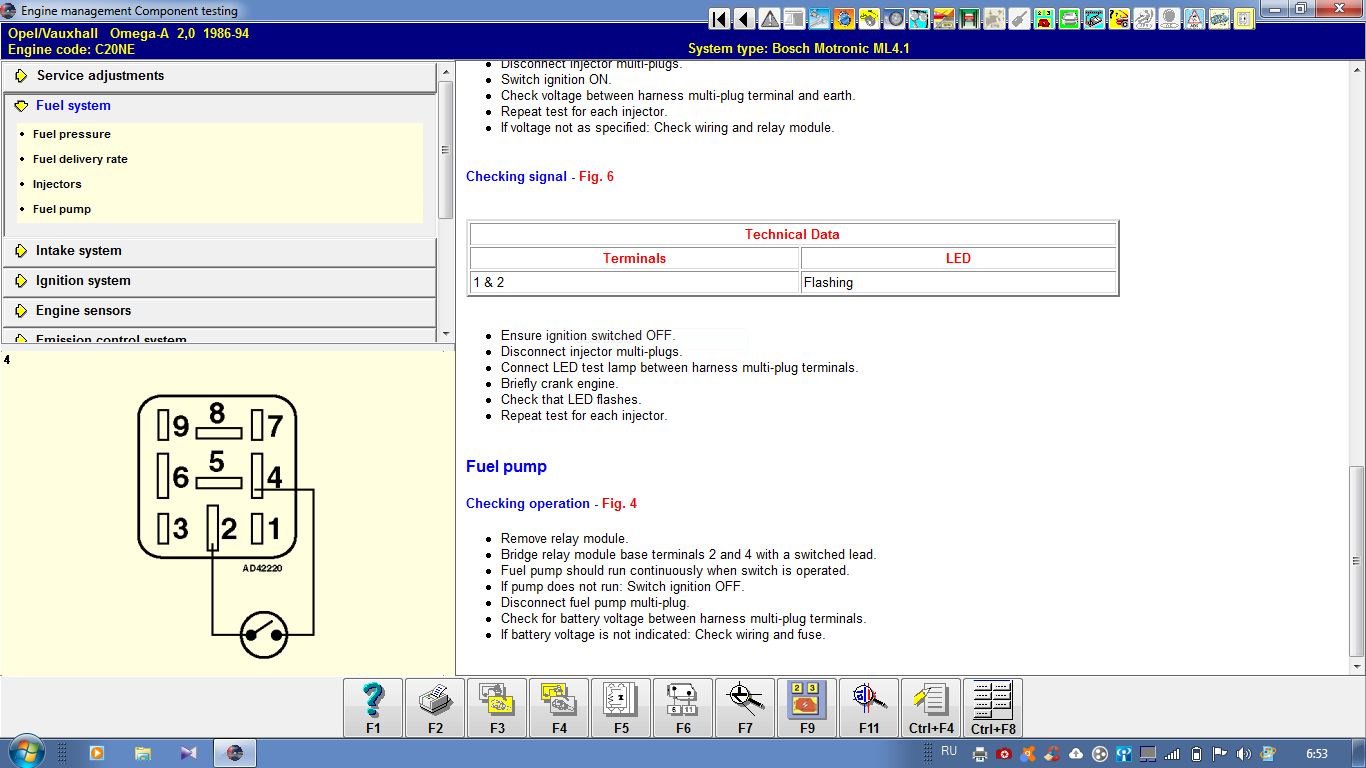Click the clock showing 6:53
This screenshot has width=1366, height=768.
click(x=1317, y=754)
